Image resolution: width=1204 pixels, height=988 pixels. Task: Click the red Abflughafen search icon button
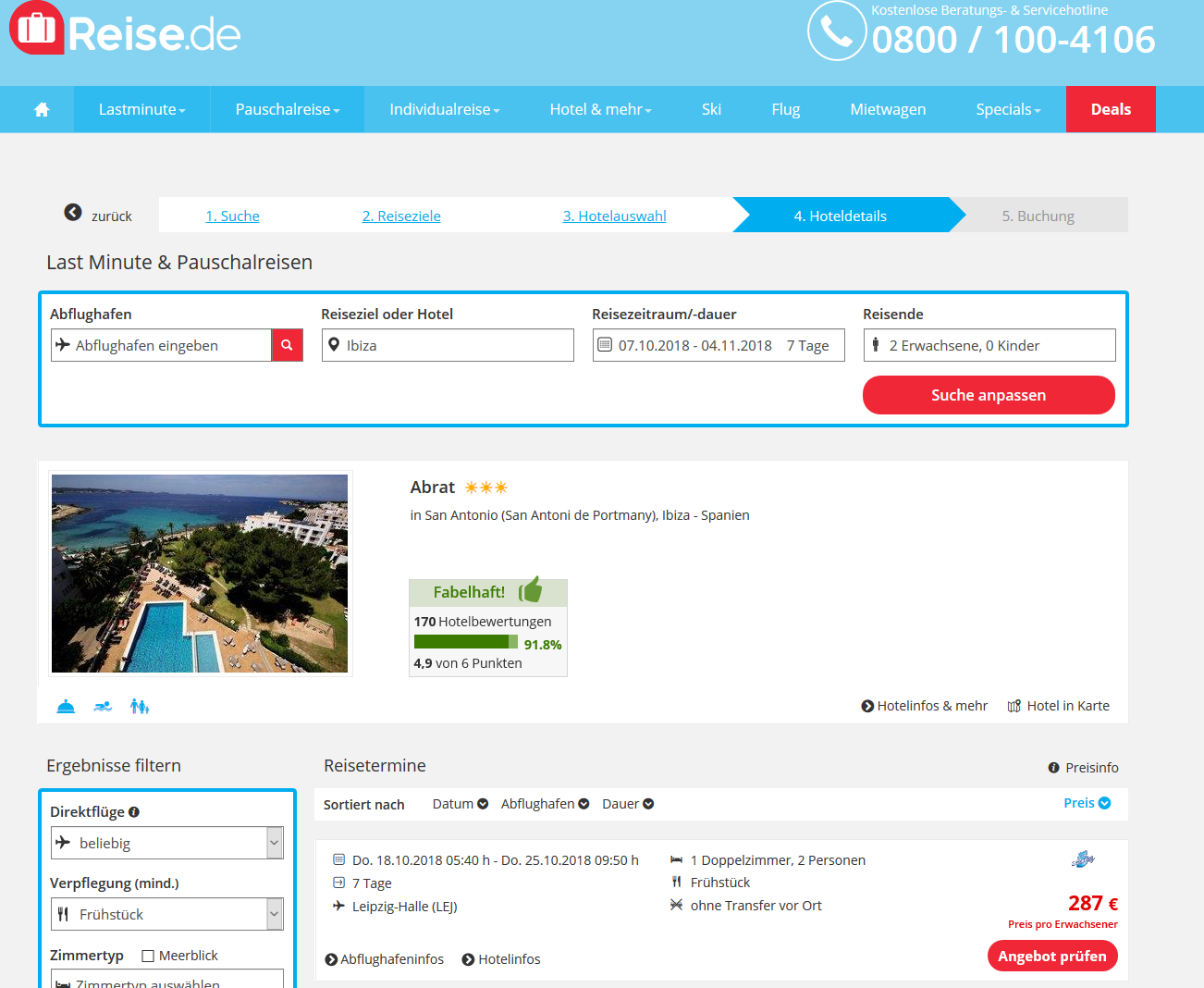pyautogui.click(x=288, y=345)
